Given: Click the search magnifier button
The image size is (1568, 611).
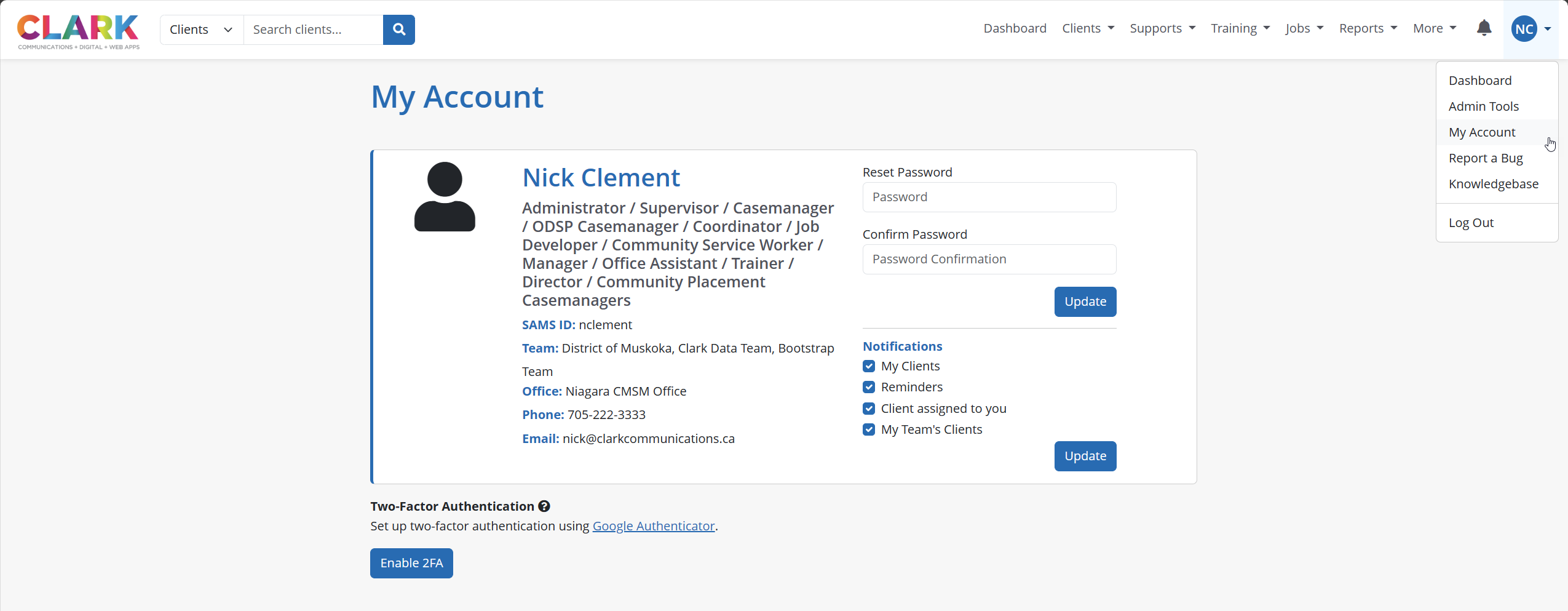Looking at the screenshot, I should [x=398, y=30].
